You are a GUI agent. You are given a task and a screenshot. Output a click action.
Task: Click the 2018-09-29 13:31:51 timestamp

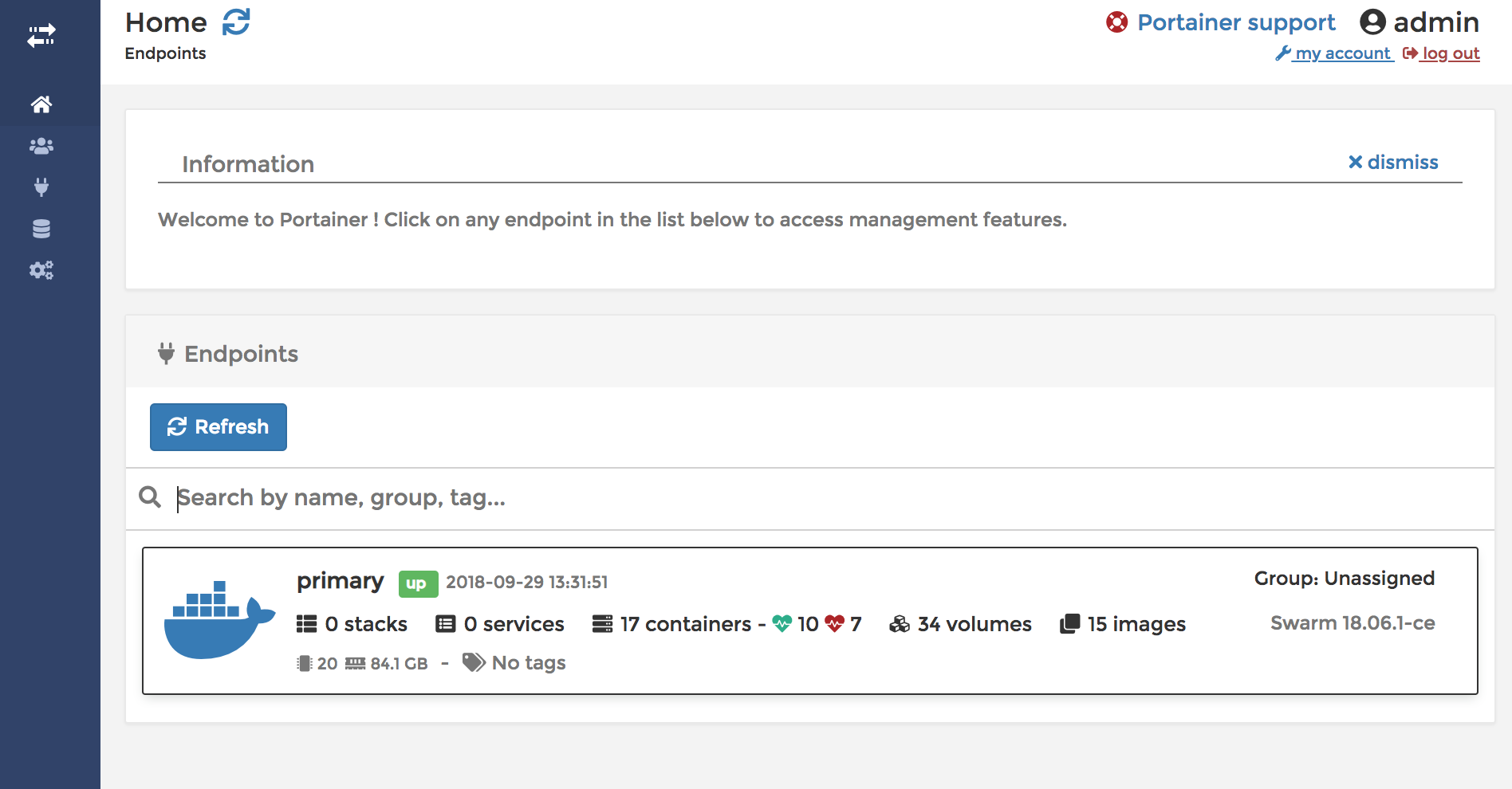[526, 583]
